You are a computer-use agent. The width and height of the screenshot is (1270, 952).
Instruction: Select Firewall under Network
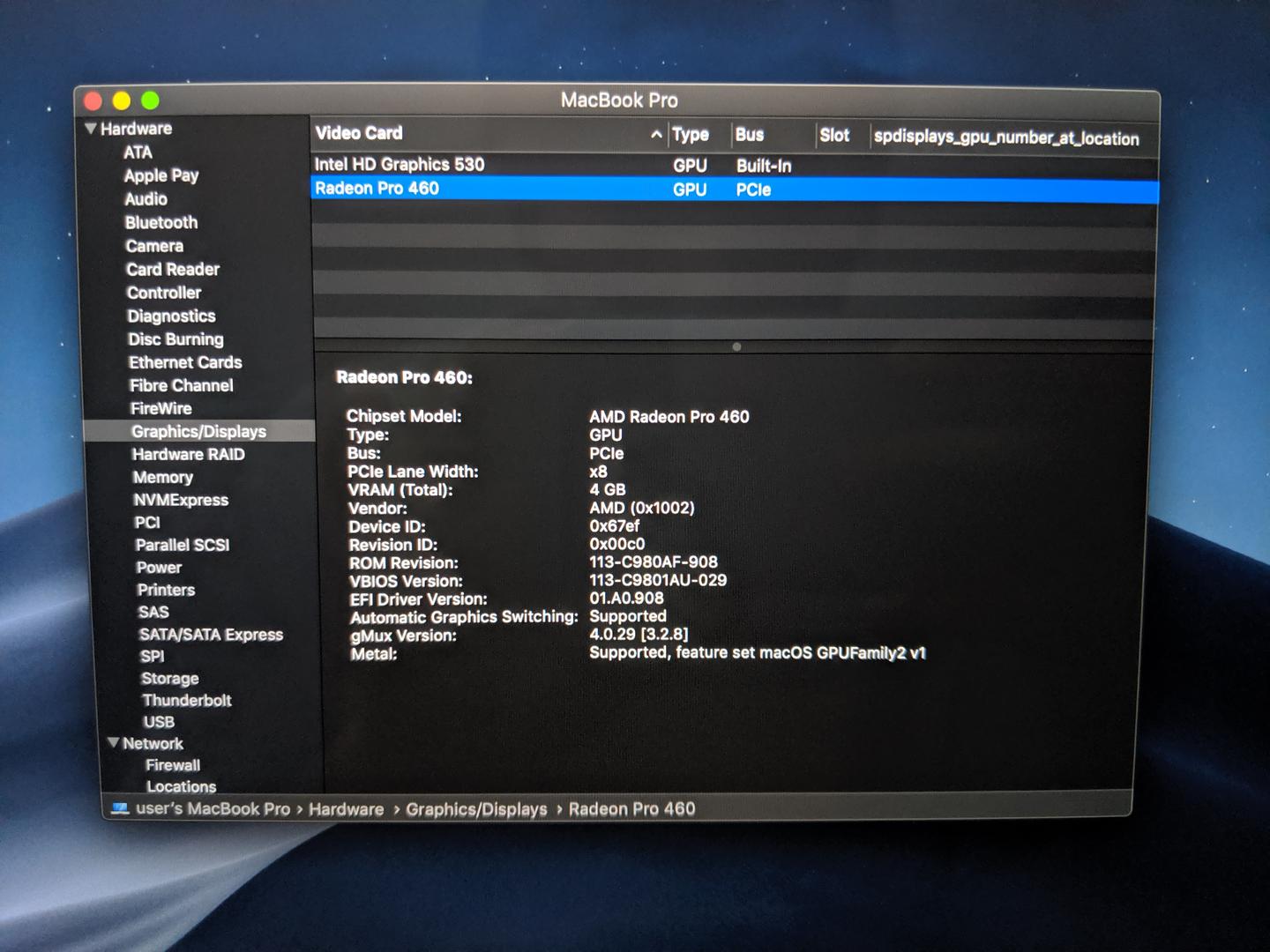point(173,765)
